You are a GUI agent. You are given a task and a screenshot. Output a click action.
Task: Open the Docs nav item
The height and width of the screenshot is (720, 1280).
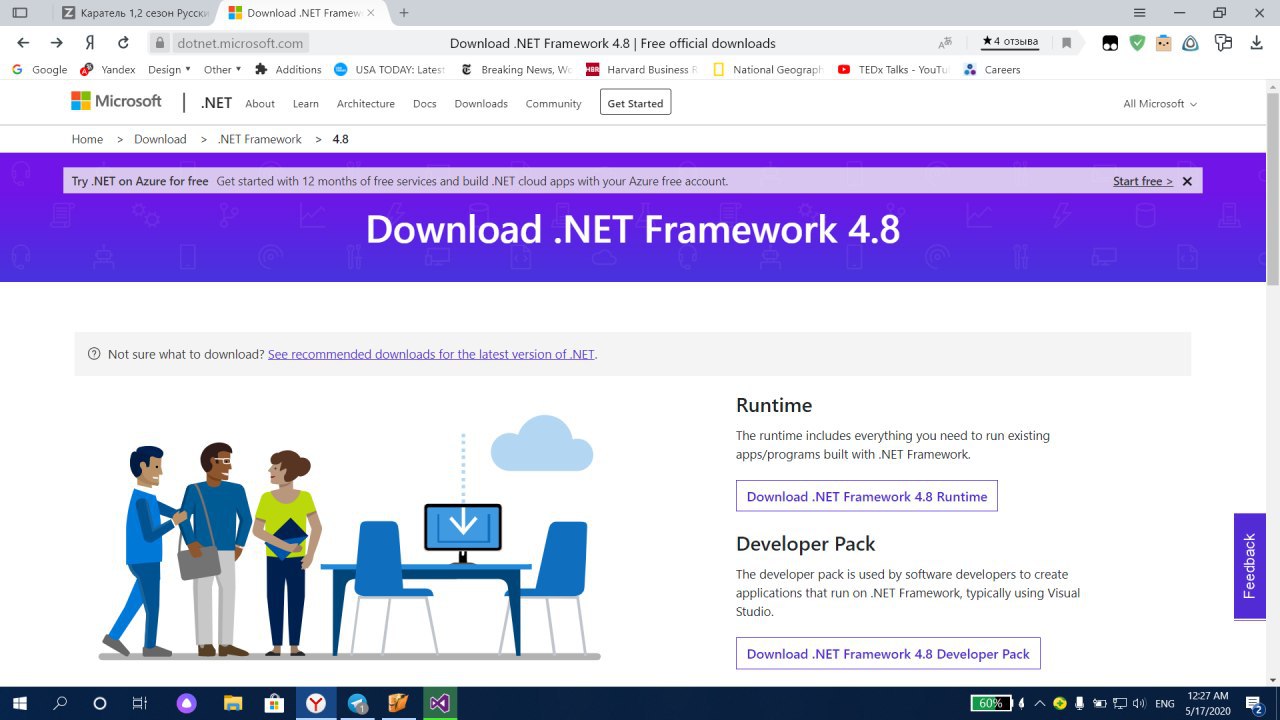[425, 104]
